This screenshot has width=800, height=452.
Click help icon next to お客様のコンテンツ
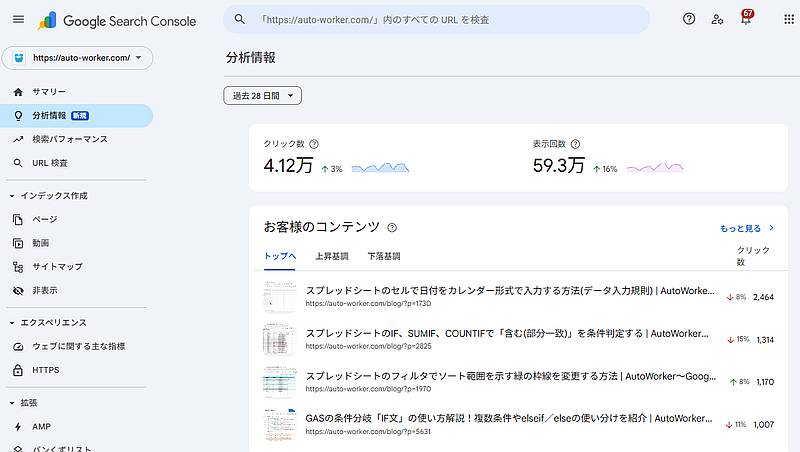pos(392,228)
